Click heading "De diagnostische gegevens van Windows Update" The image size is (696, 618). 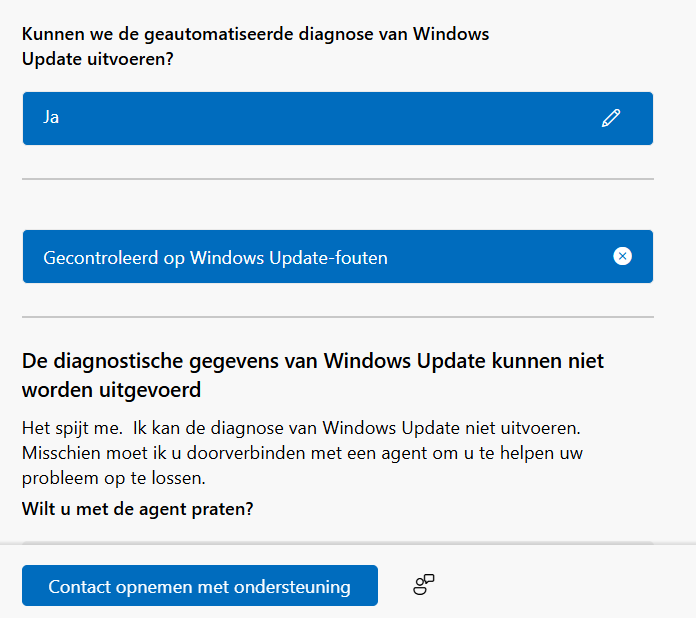[x=312, y=360]
